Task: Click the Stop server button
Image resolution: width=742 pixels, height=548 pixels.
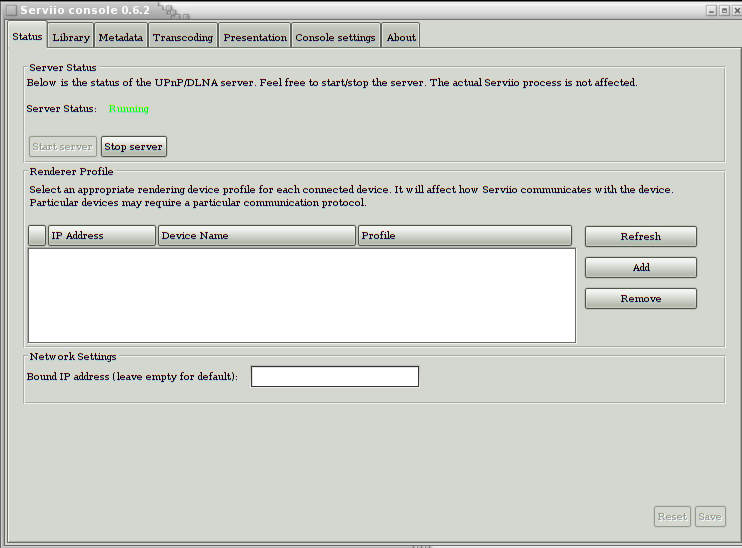Action: click(x=133, y=147)
